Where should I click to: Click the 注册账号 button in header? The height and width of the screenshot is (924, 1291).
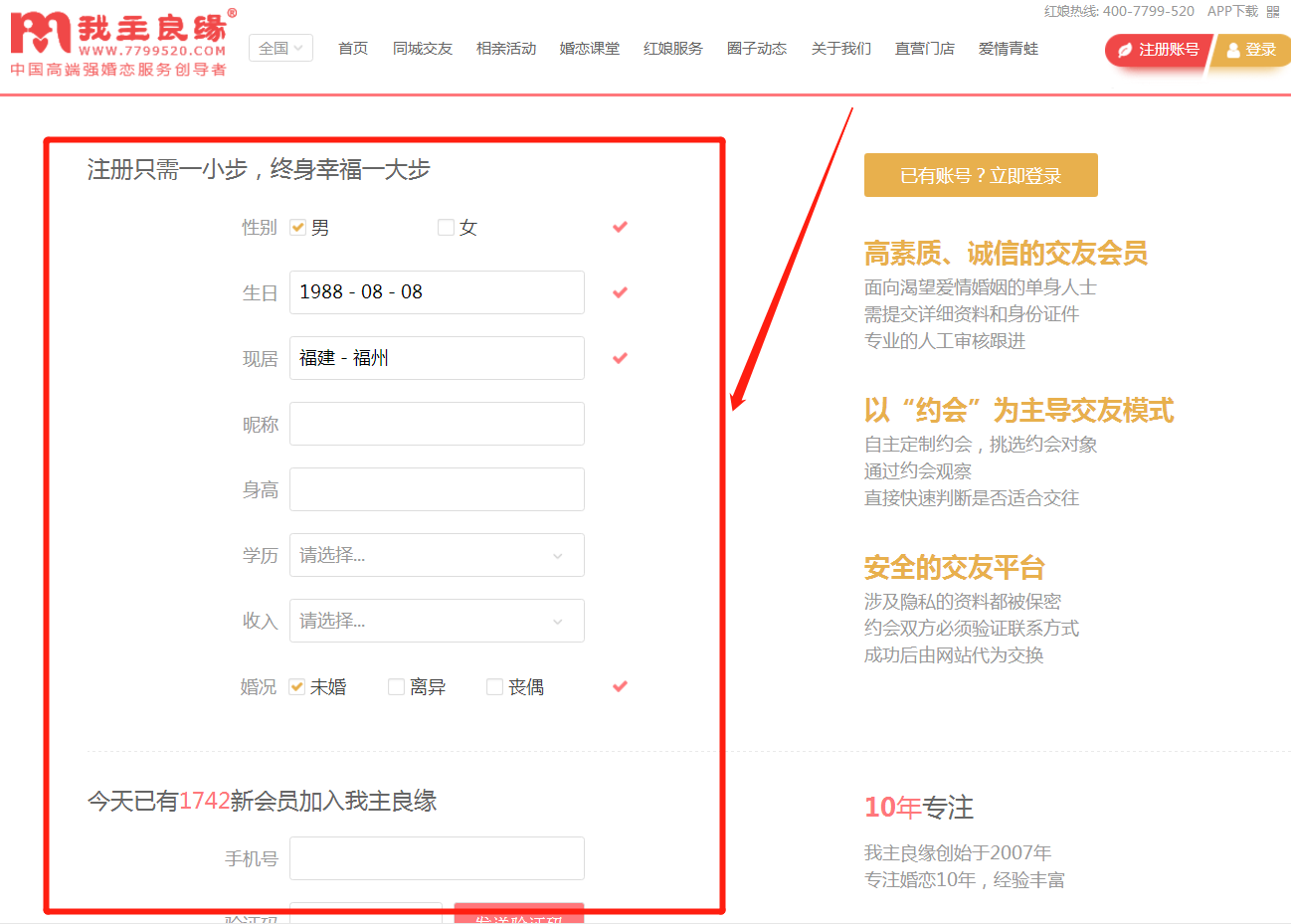(1158, 50)
